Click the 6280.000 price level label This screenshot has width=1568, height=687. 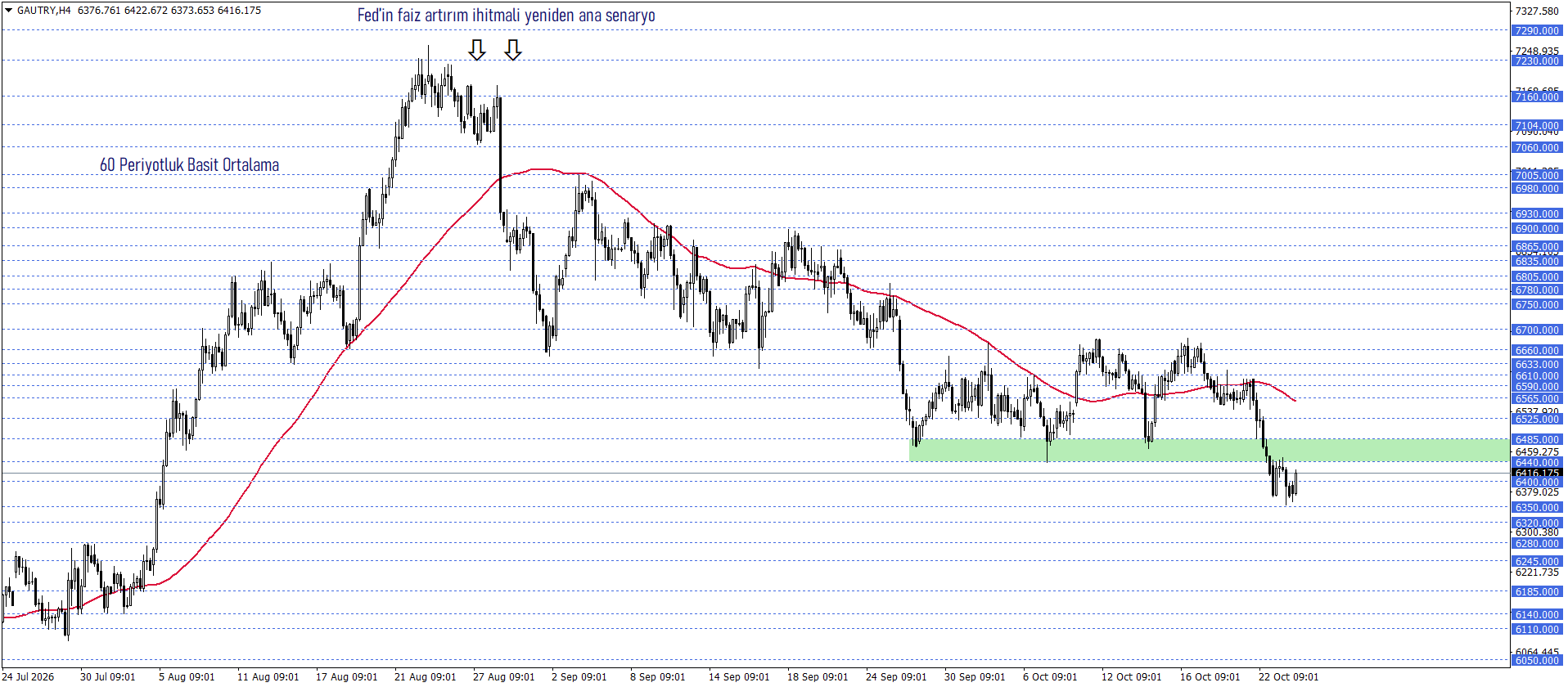coord(1537,544)
